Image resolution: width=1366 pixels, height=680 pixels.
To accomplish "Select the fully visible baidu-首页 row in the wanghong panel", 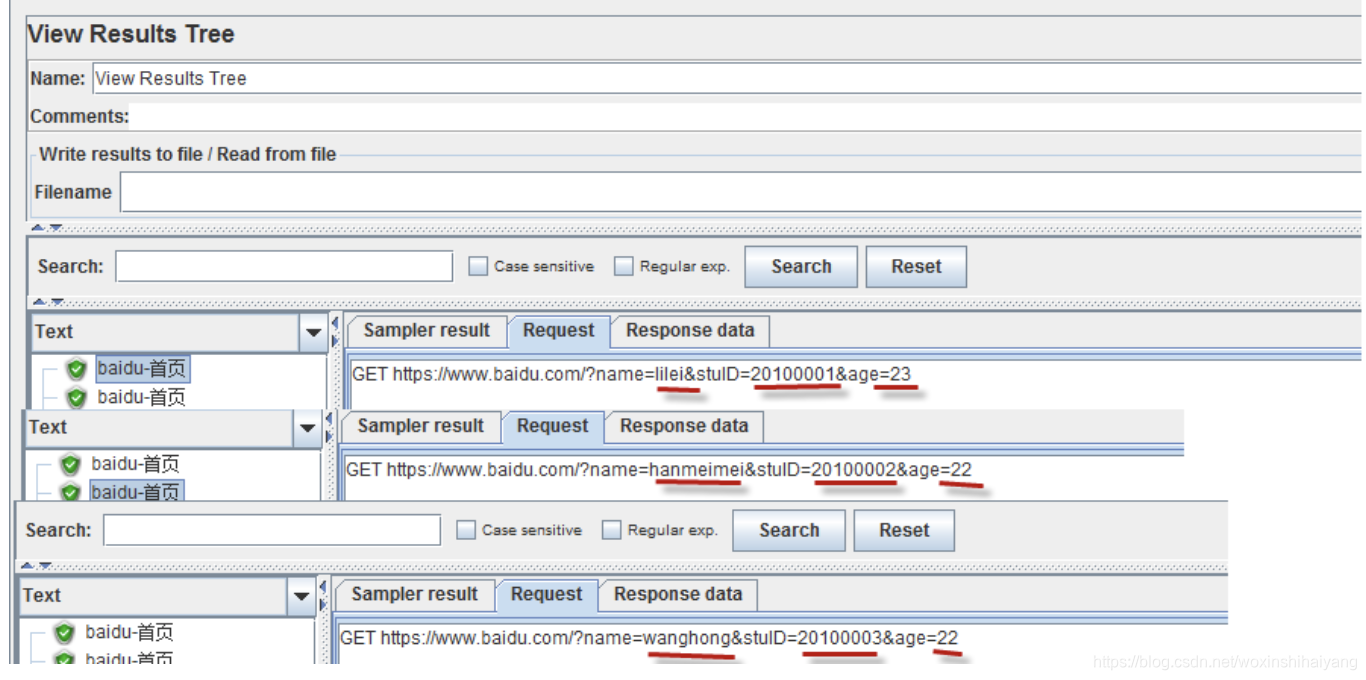I will (x=129, y=632).
